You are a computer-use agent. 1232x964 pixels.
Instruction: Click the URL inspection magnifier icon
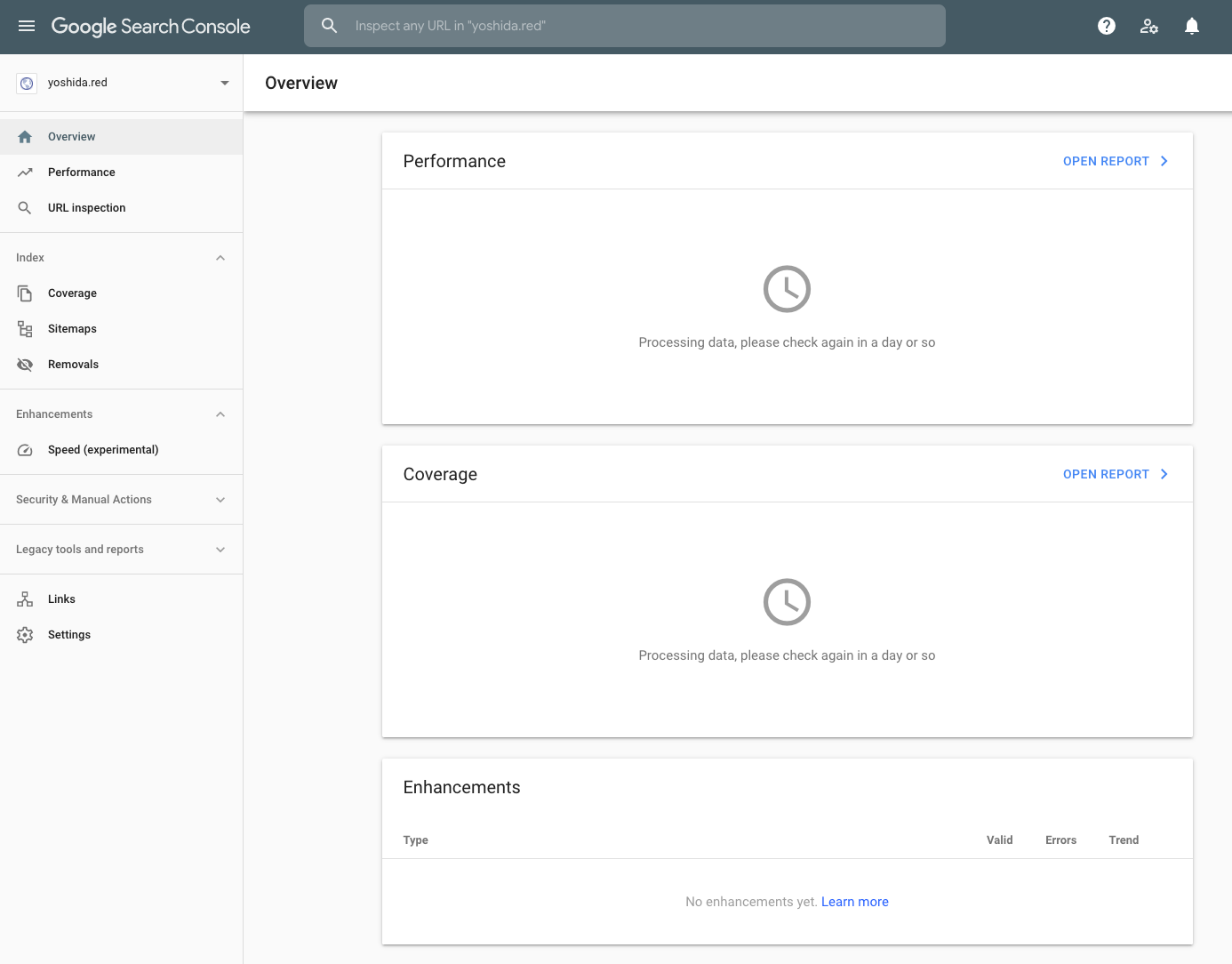point(25,208)
